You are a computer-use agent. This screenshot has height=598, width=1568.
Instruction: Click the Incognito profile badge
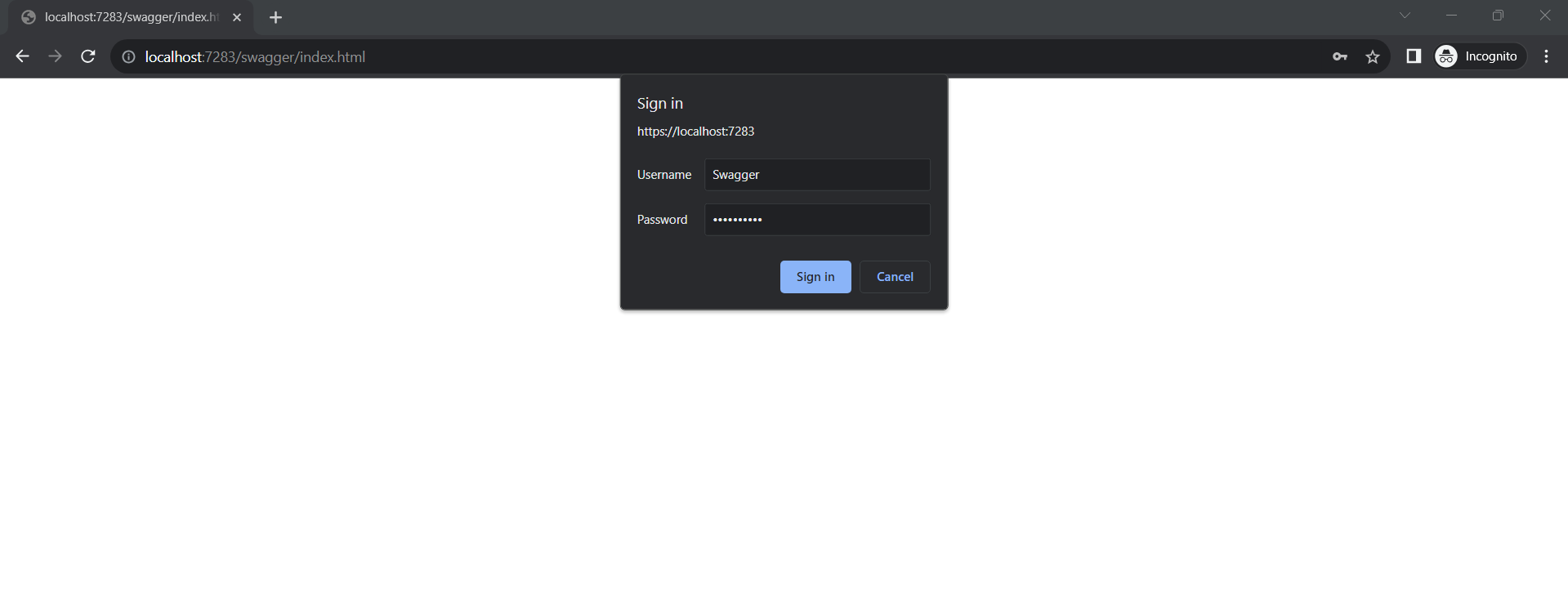[1481, 56]
